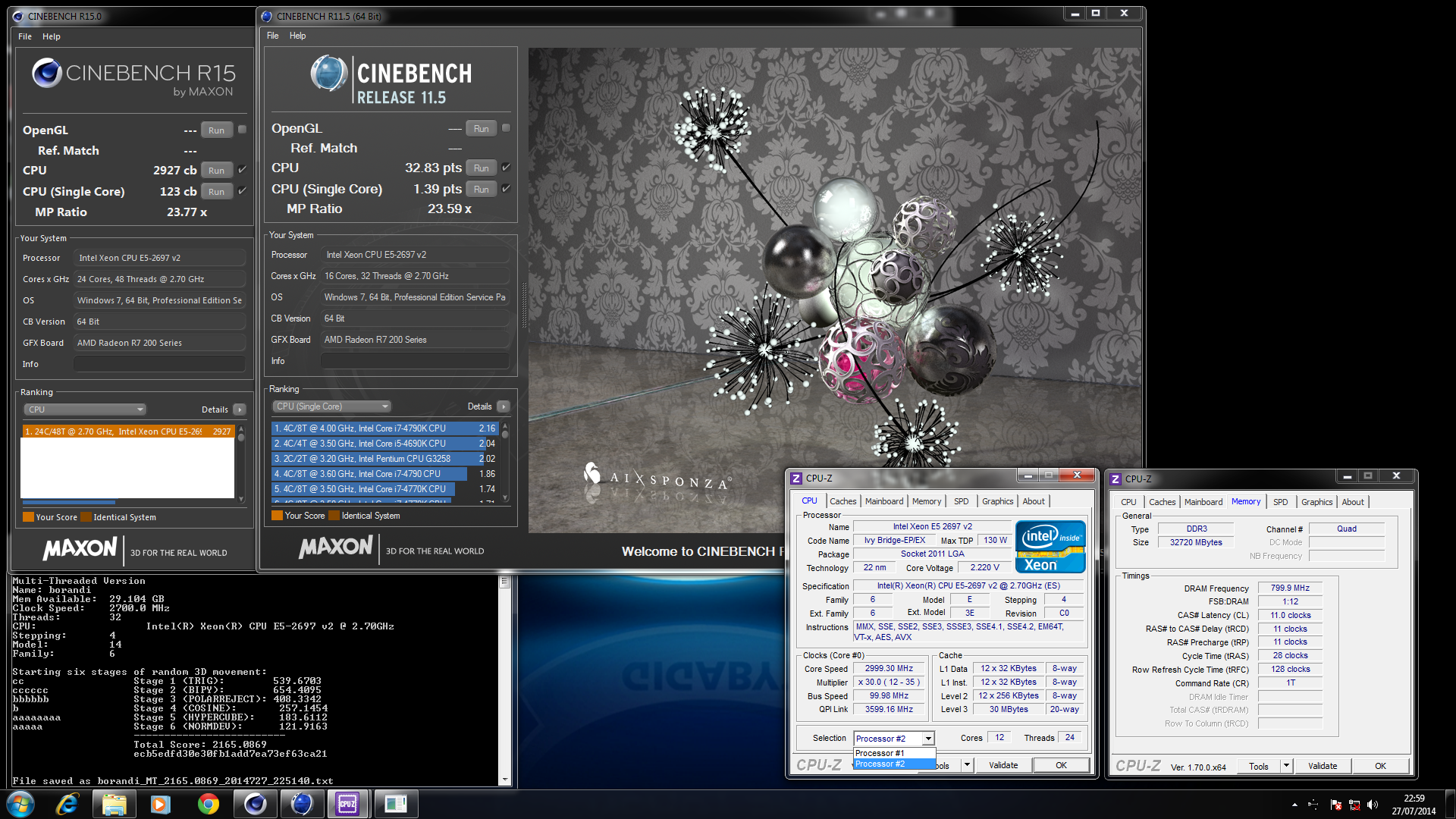Click Your Score swatch in R11.5
1456x819 pixels.
click(x=277, y=516)
